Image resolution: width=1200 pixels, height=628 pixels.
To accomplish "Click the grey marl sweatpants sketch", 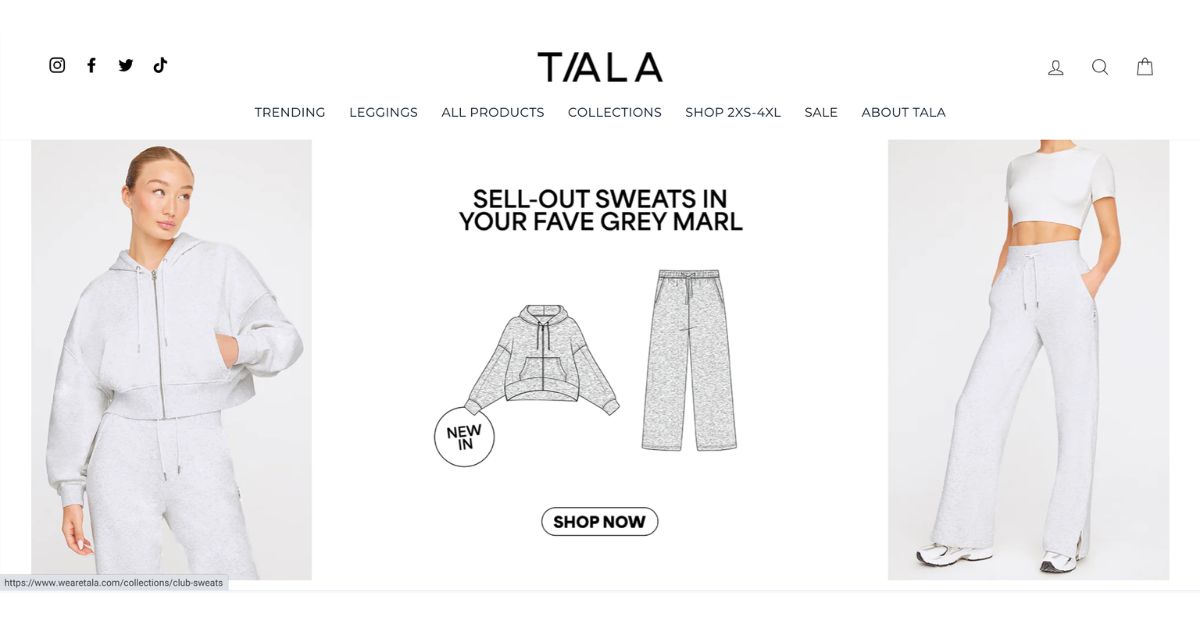I will click(x=689, y=360).
